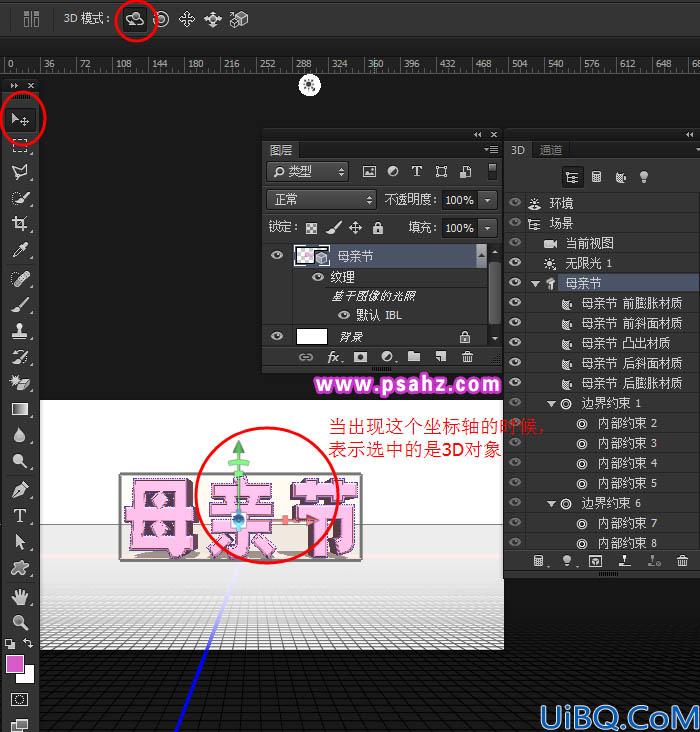Select the Spot Healing Brush tool
The height and width of the screenshot is (732, 700).
point(20,279)
